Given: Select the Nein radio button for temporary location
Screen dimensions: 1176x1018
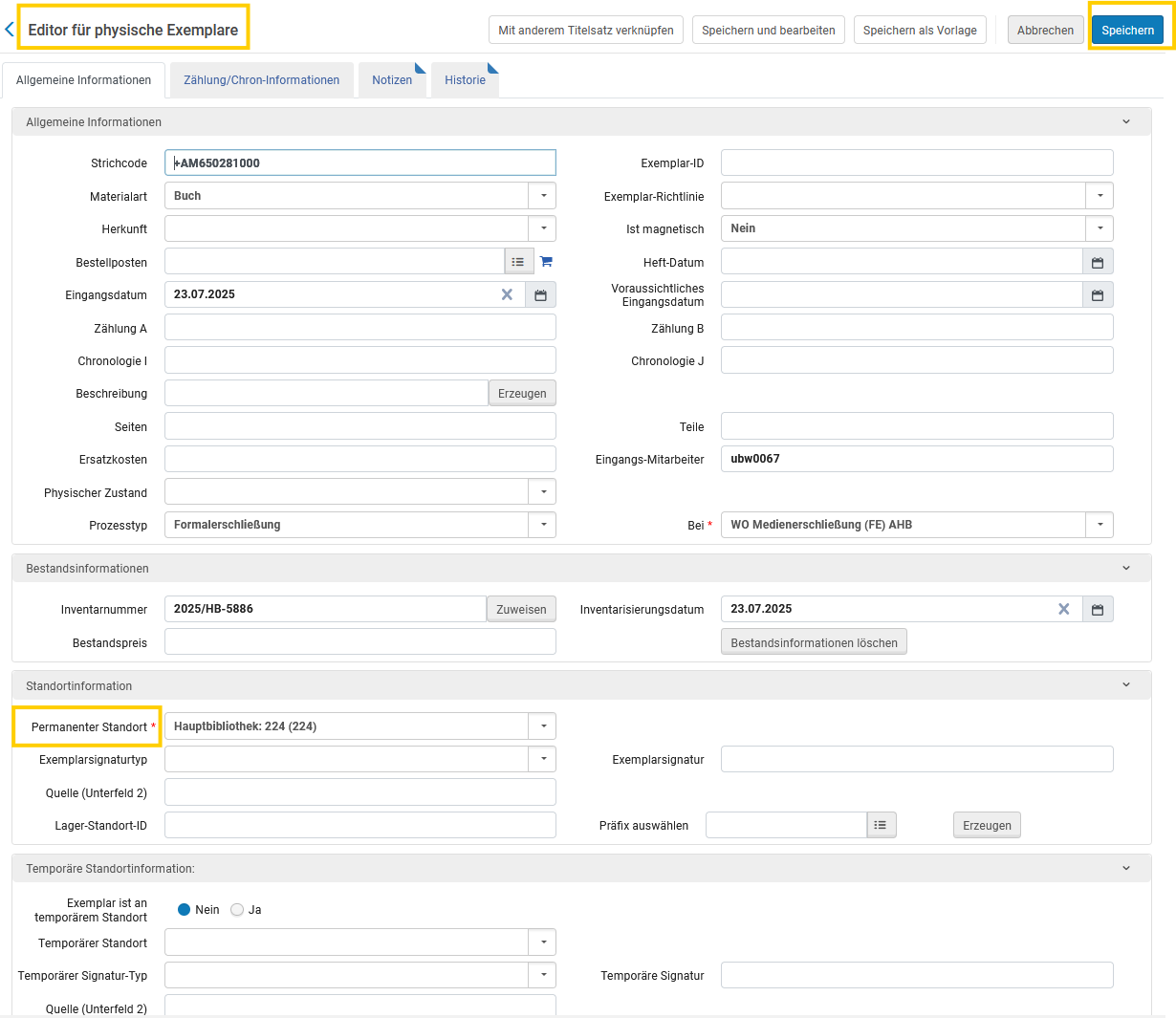Looking at the screenshot, I should point(185,909).
